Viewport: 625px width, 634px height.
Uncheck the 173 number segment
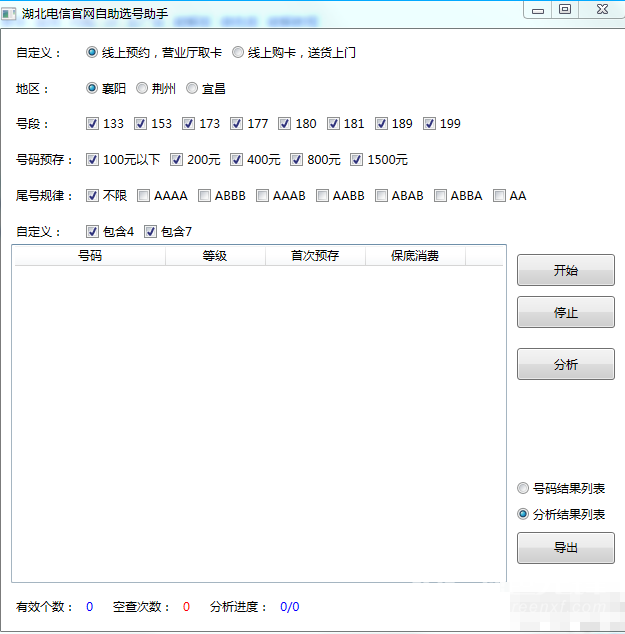(x=188, y=124)
